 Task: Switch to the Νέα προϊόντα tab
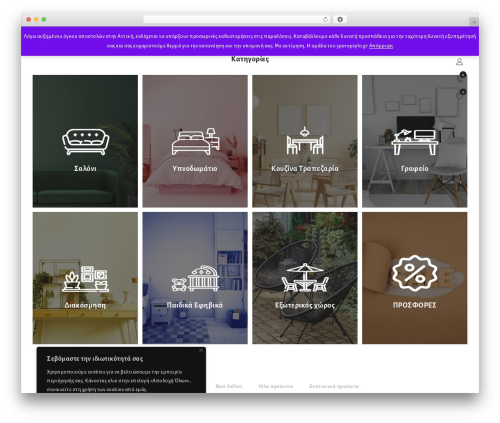pos(276,386)
